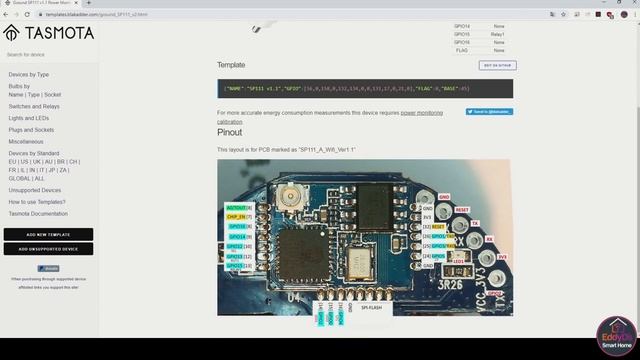Click the Template heading

(x=231, y=65)
